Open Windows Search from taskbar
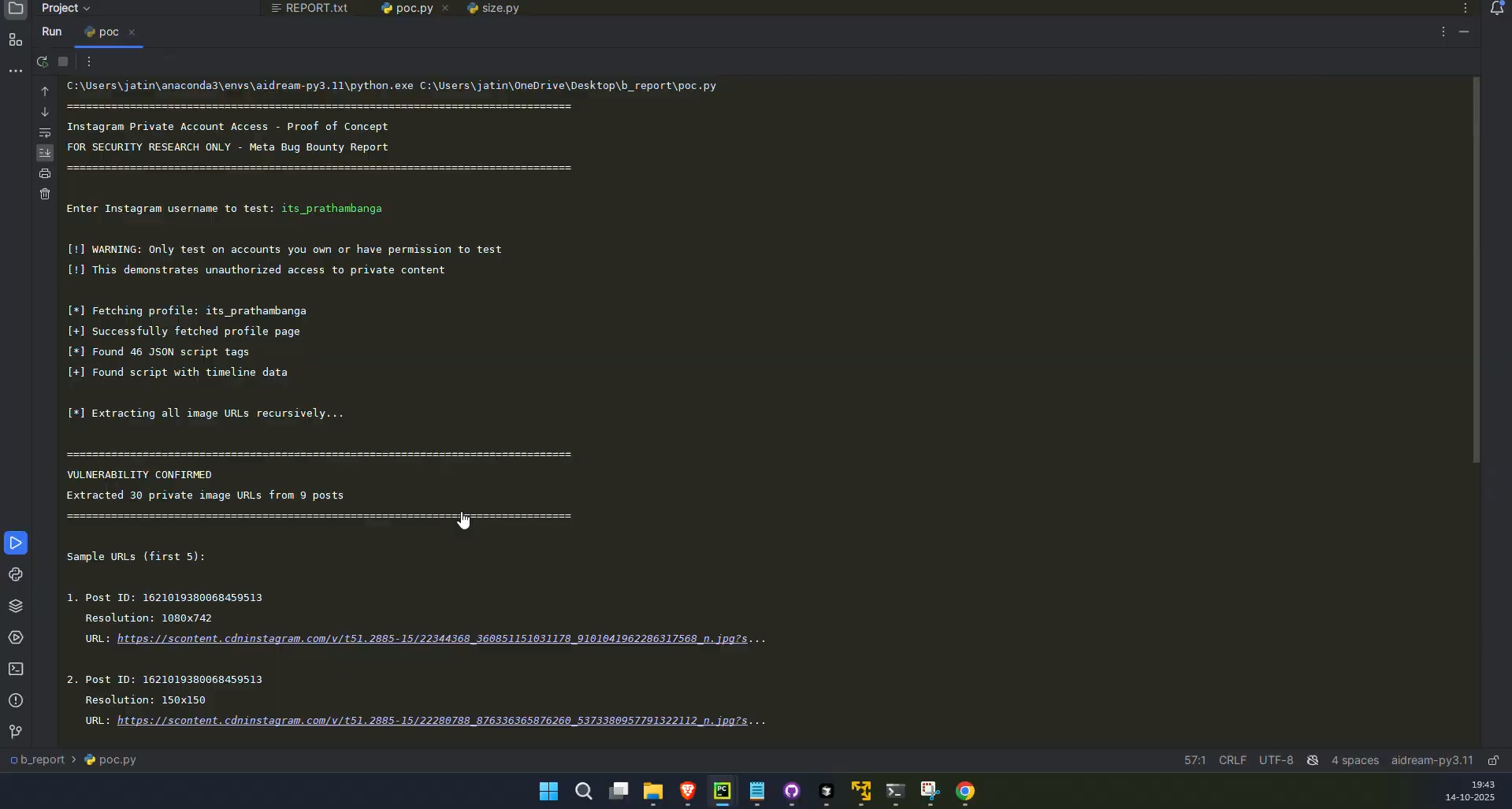Screen dimensions: 1512x809 [x=583, y=792]
